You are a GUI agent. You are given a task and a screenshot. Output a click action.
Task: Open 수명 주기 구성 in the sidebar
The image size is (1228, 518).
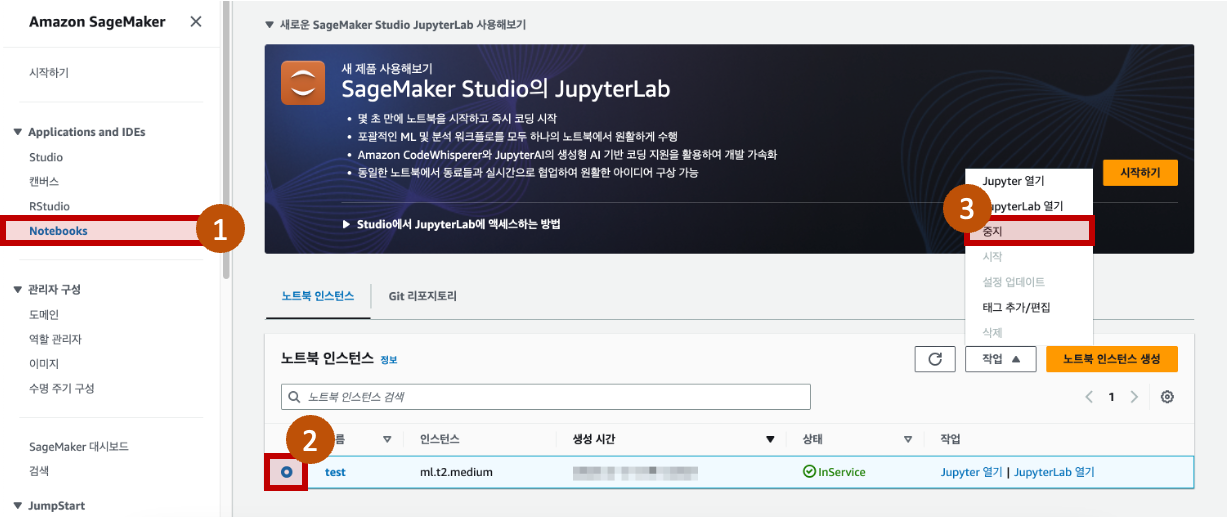pos(61,388)
